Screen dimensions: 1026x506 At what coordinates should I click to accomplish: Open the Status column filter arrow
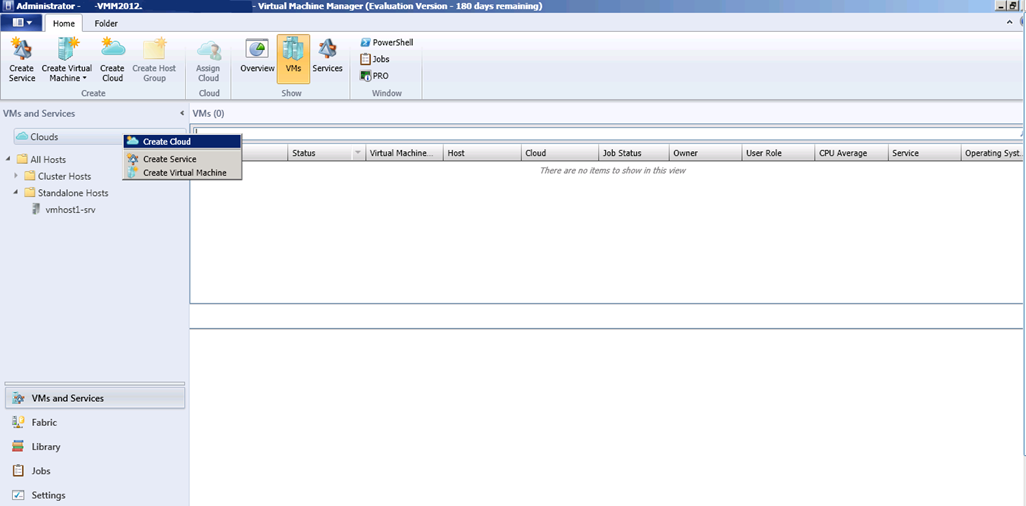pos(358,153)
